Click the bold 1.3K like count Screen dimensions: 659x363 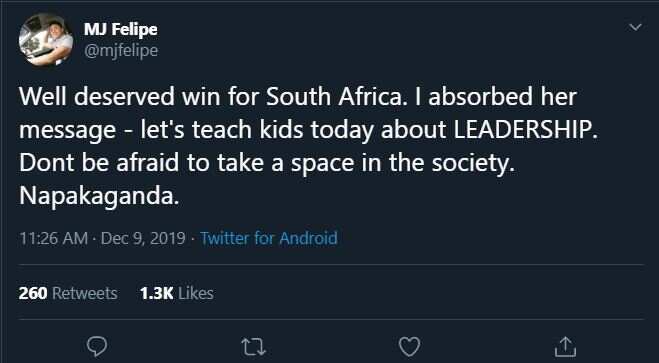tap(157, 293)
